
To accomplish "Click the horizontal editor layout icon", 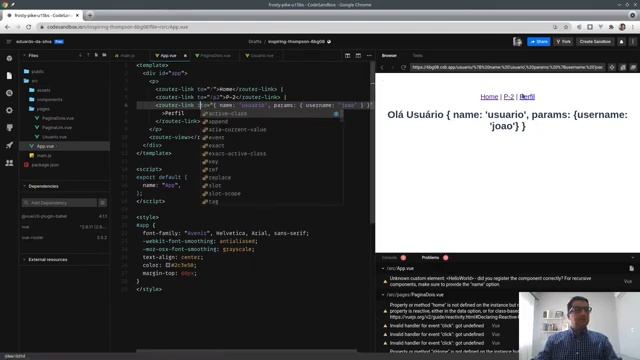I will [358, 56].
